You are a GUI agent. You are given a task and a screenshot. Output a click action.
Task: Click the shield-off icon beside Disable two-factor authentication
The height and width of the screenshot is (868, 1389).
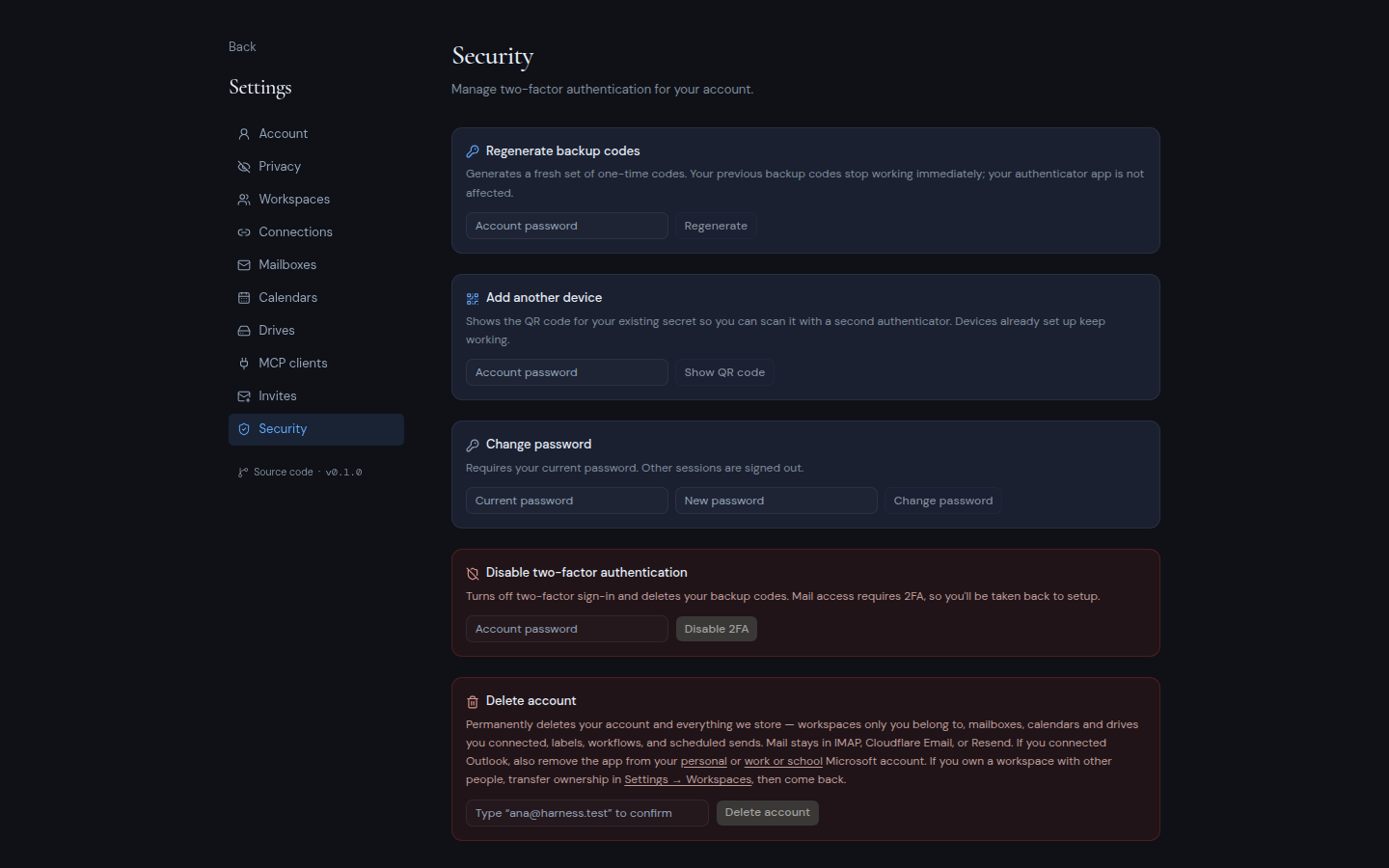(473, 574)
